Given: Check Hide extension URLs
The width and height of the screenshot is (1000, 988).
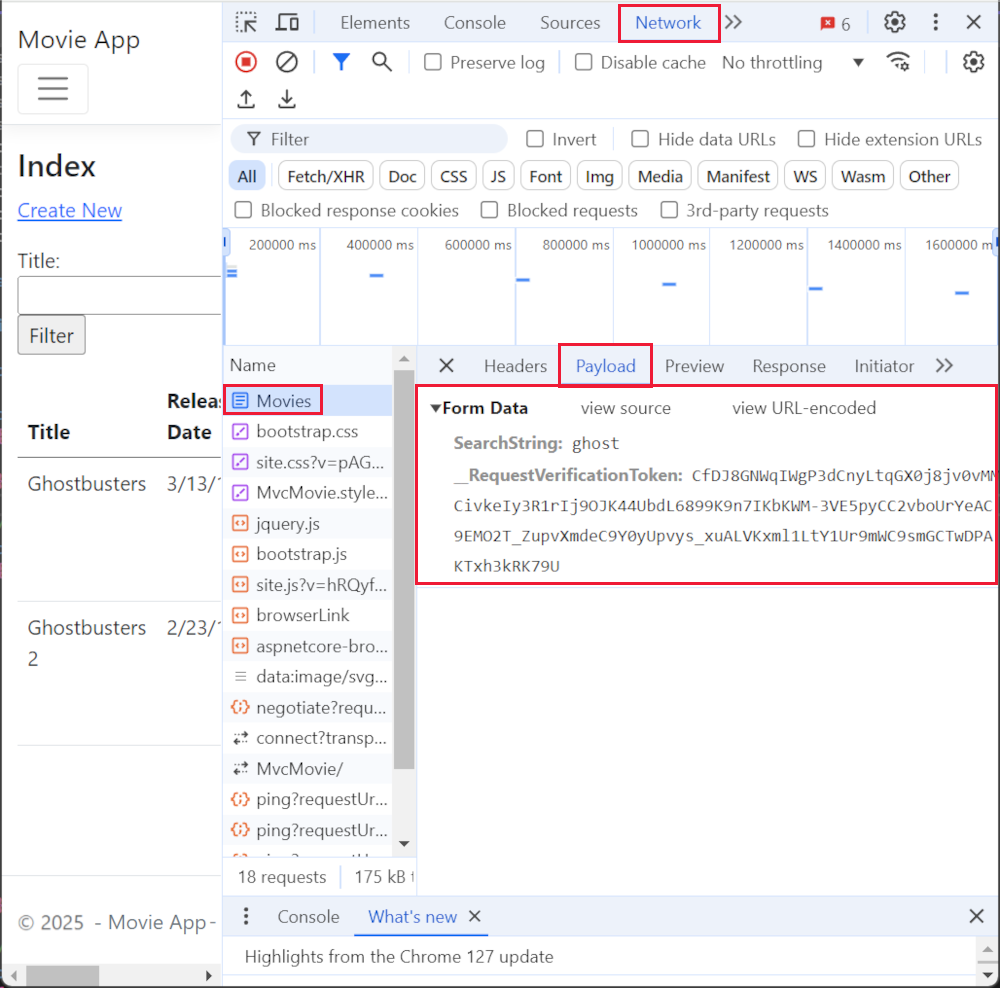Looking at the screenshot, I should [806, 139].
